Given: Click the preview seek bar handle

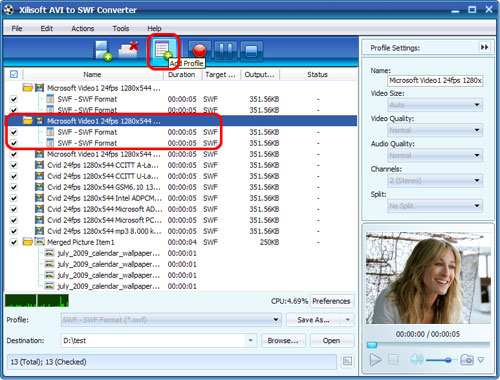Looking at the screenshot, I should point(372,345).
